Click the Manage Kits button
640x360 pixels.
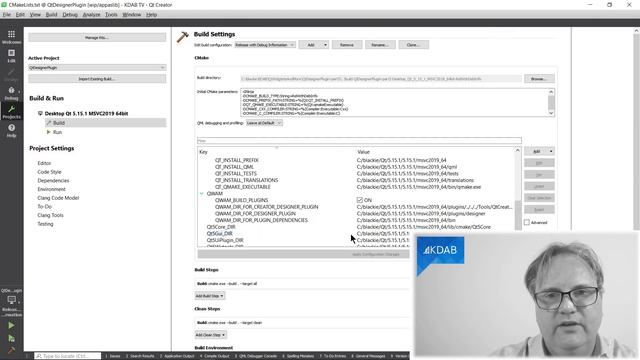(97, 38)
